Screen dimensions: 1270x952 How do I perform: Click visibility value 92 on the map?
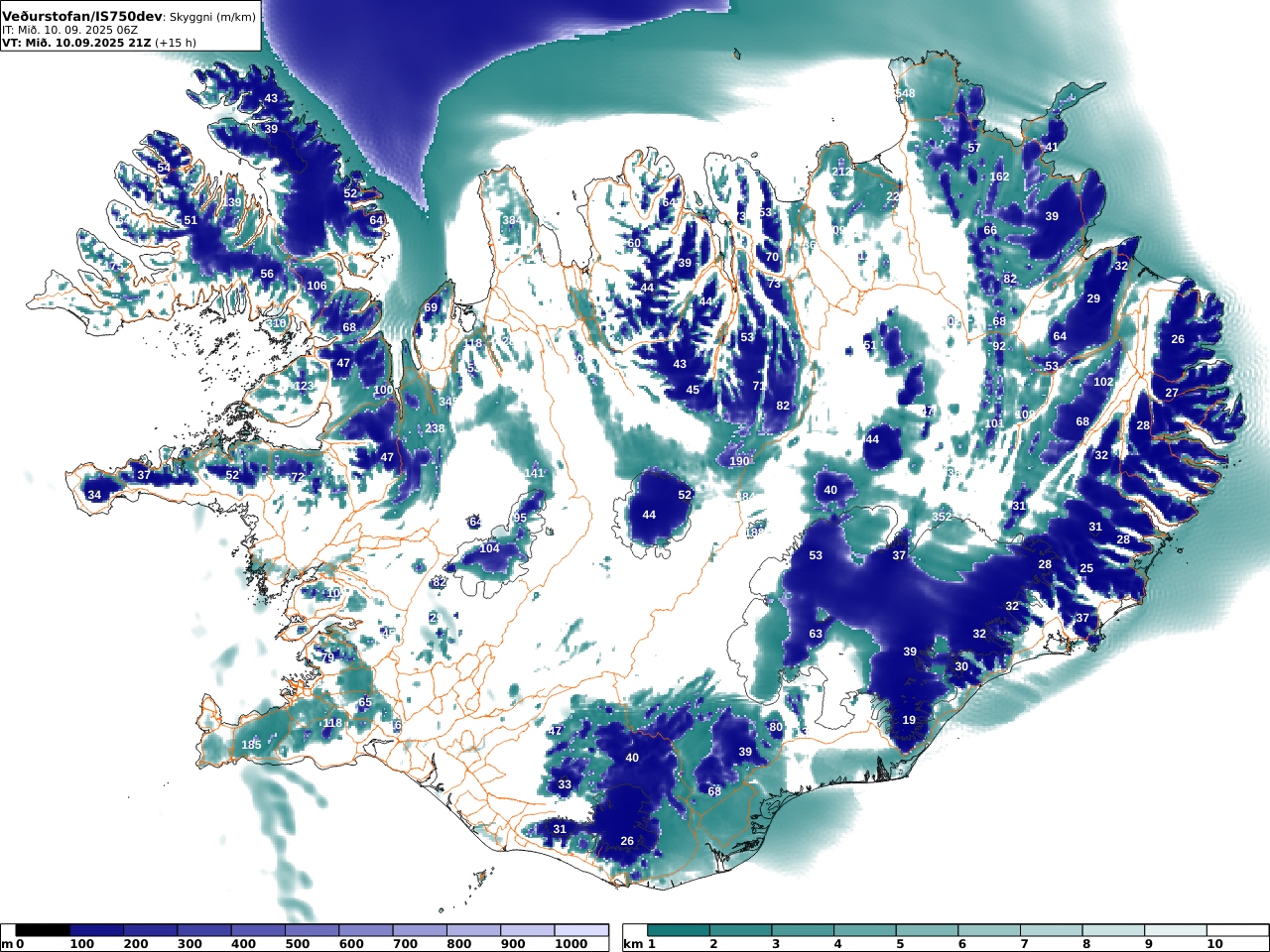point(999,347)
